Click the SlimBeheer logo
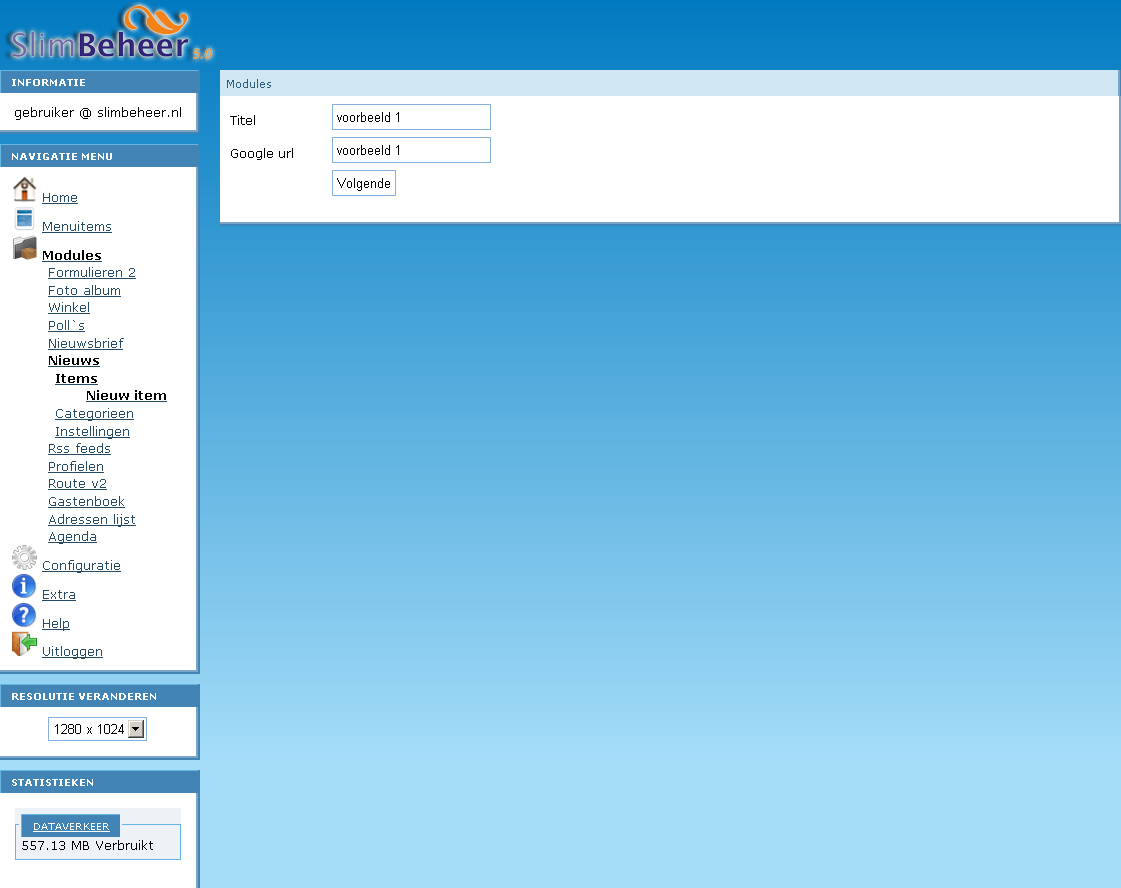 click(x=111, y=34)
